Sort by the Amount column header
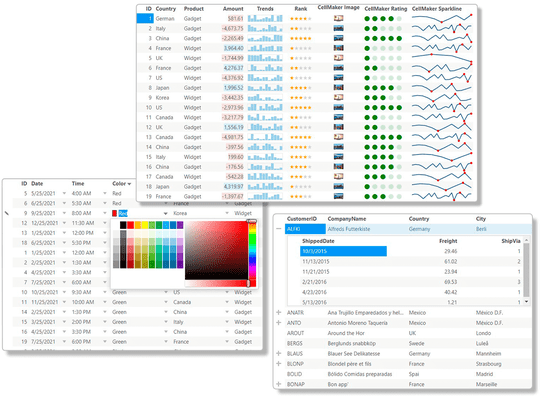This screenshot has width=541, height=400. pos(233,9)
